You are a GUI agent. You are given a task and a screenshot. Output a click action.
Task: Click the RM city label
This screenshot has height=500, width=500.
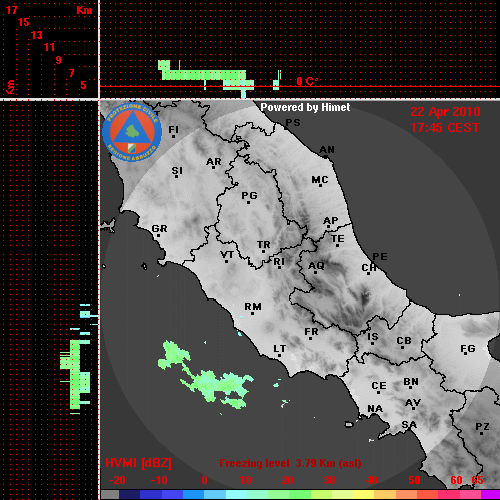point(253,307)
